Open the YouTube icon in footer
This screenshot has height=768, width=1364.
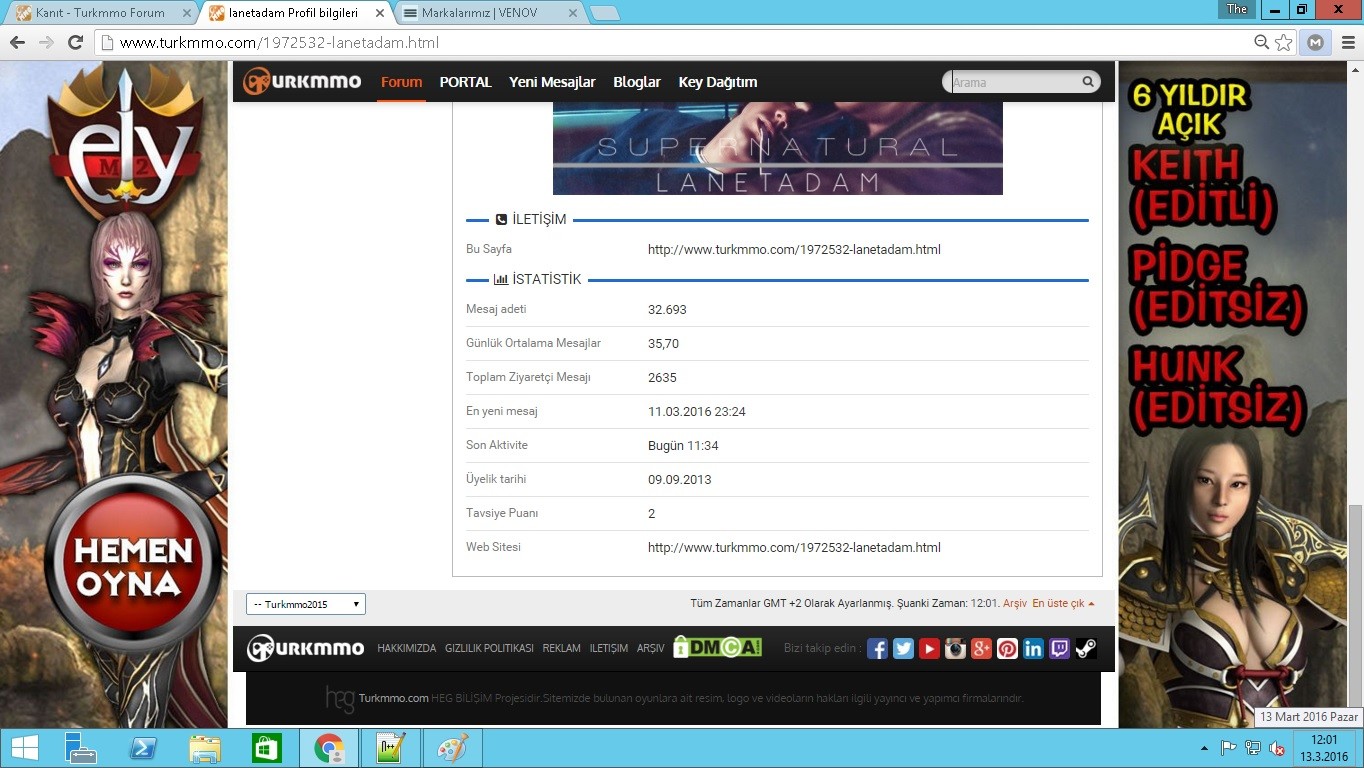(929, 648)
